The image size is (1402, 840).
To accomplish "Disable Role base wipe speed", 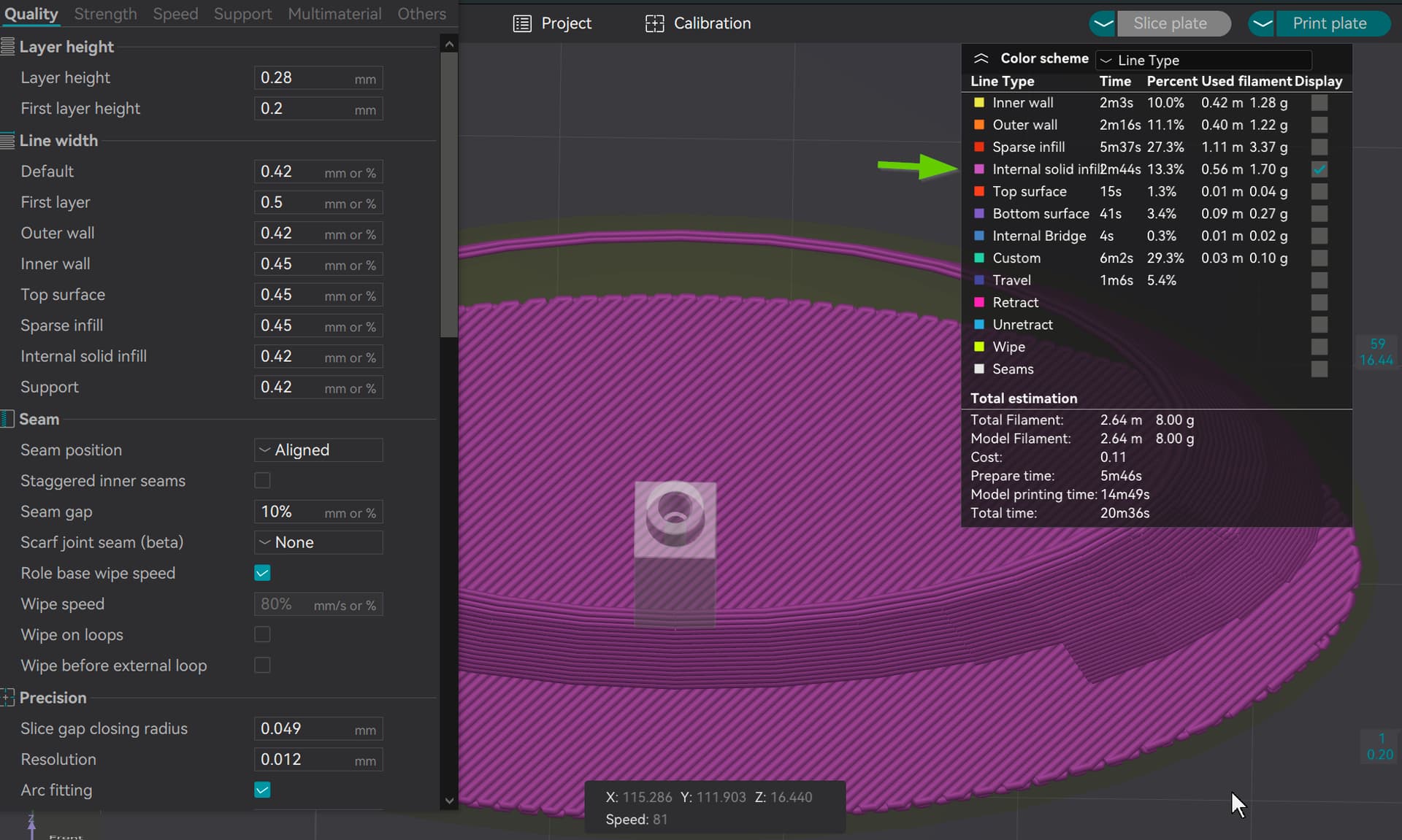I will click(x=262, y=573).
